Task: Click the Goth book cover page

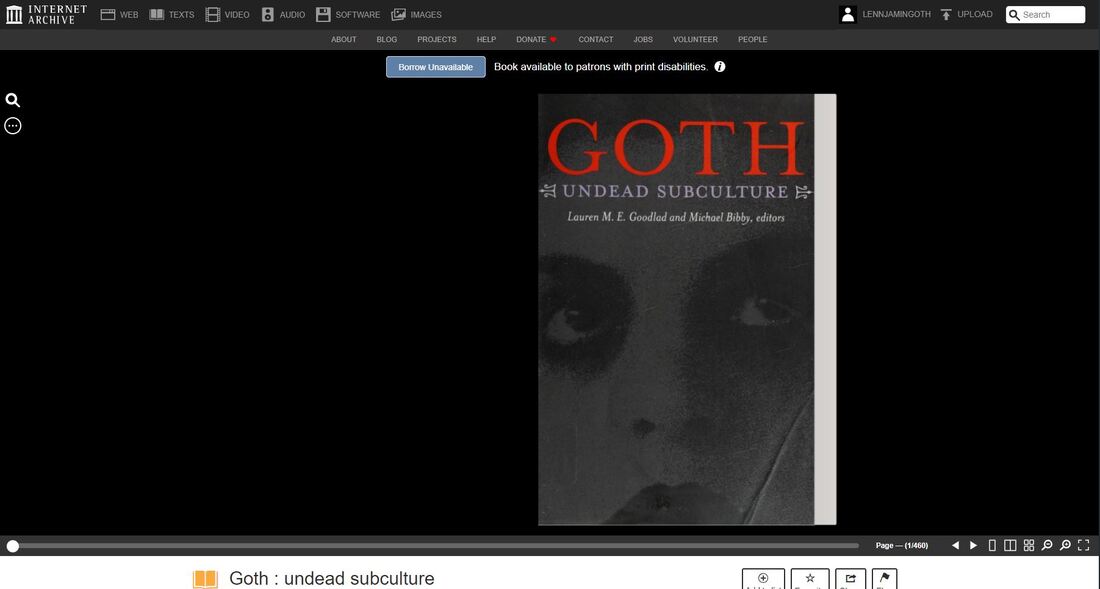Action: click(687, 309)
